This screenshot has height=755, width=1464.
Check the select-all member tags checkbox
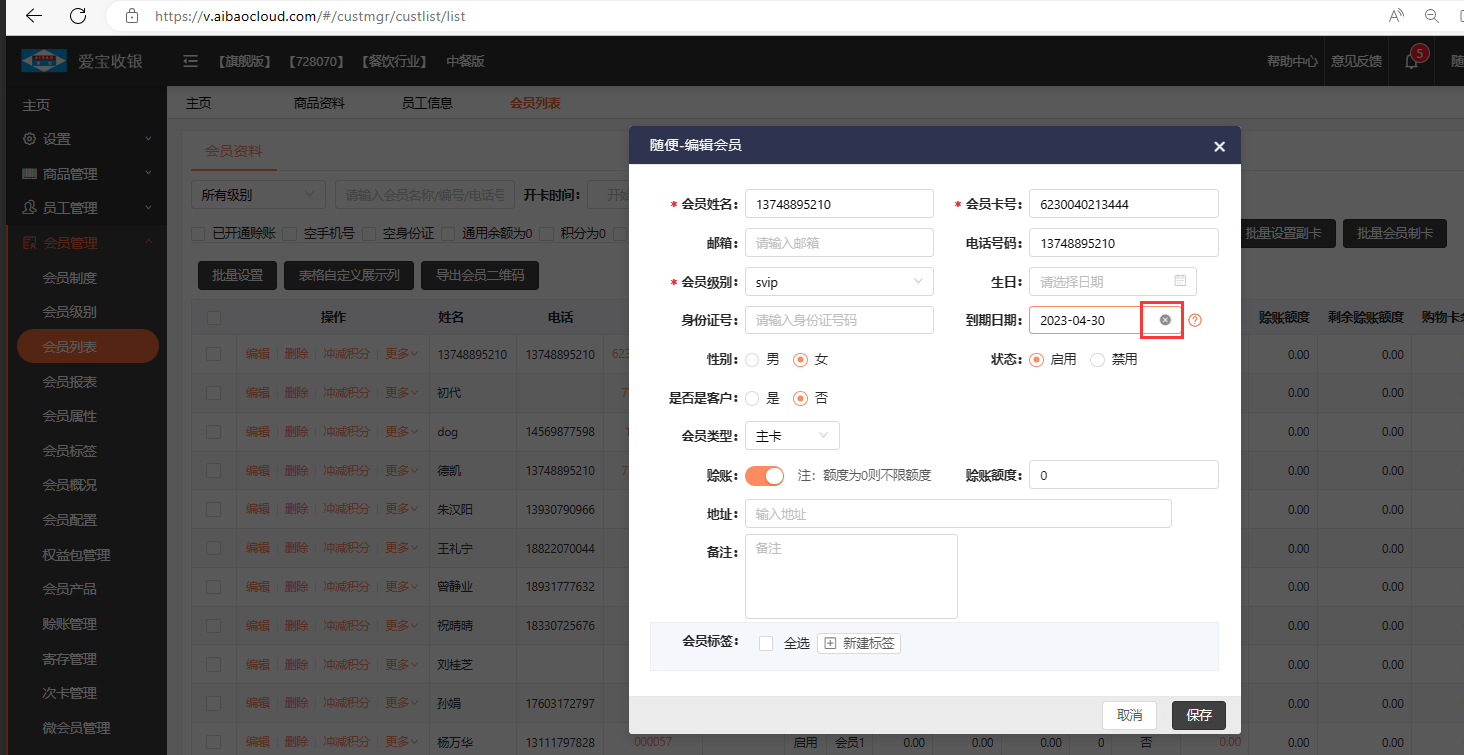[x=766, y=643]
